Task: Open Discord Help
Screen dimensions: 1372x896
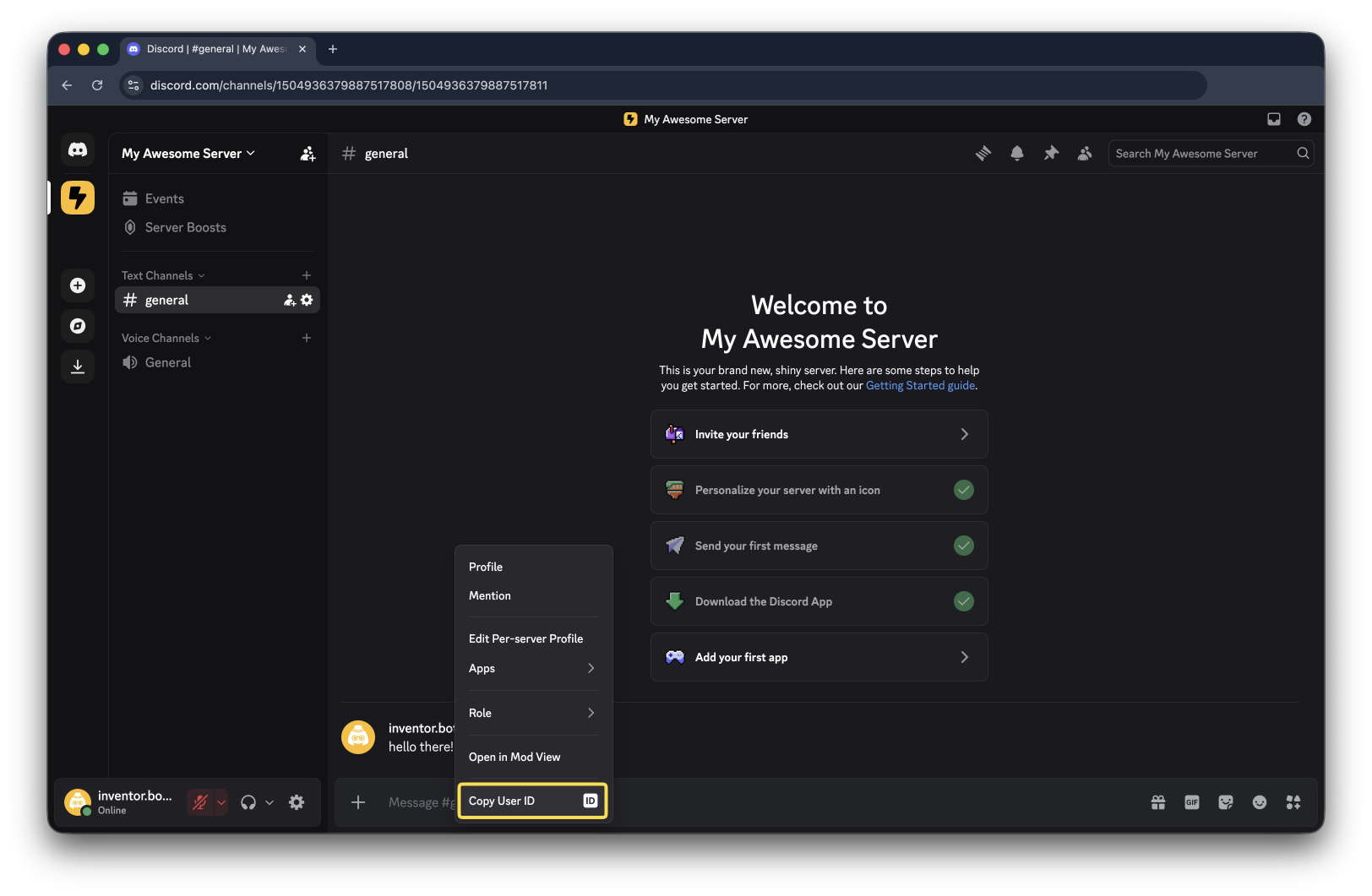Action: click(x=1304, y=119)
